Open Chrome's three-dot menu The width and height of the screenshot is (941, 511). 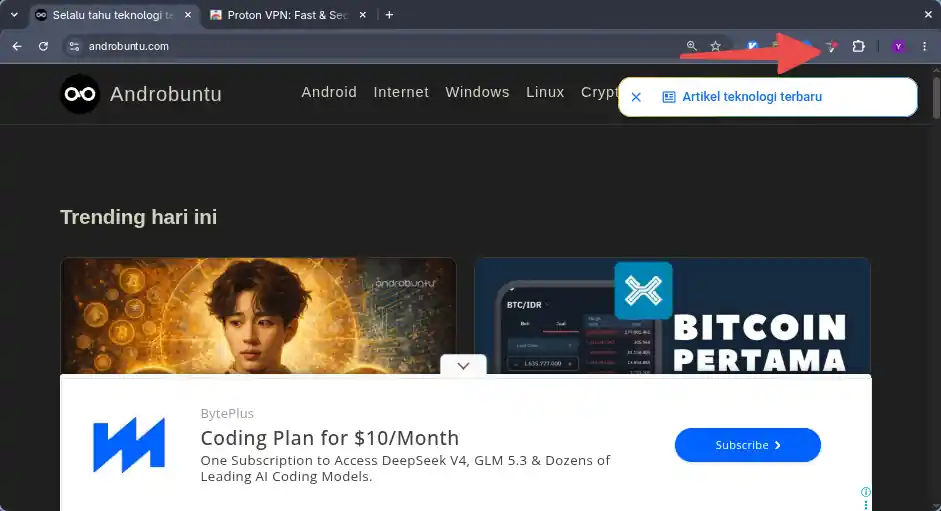point(924,46)
